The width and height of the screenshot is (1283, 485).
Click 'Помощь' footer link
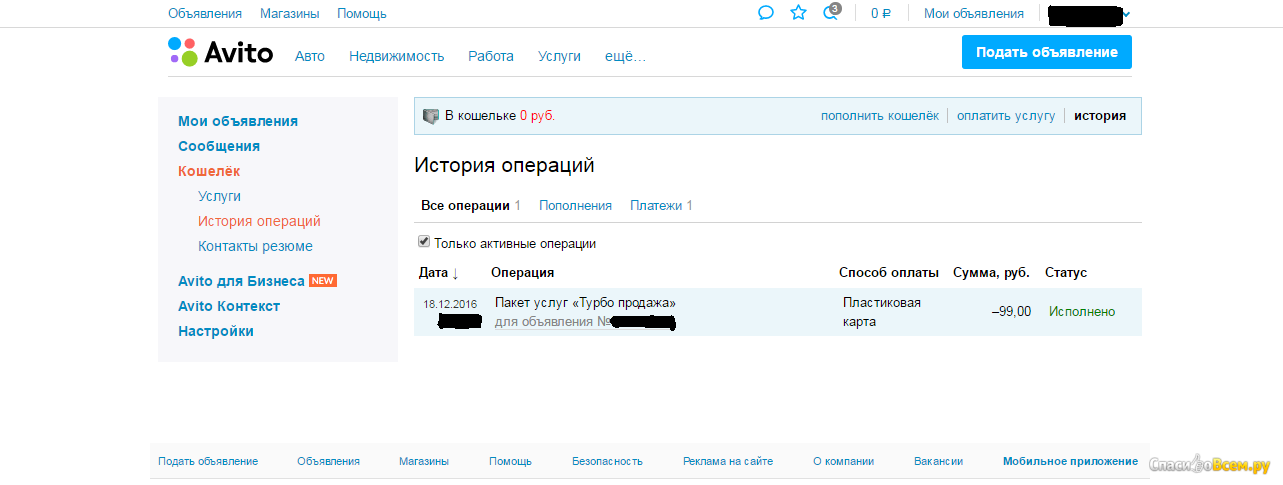[x=510, y=461]
